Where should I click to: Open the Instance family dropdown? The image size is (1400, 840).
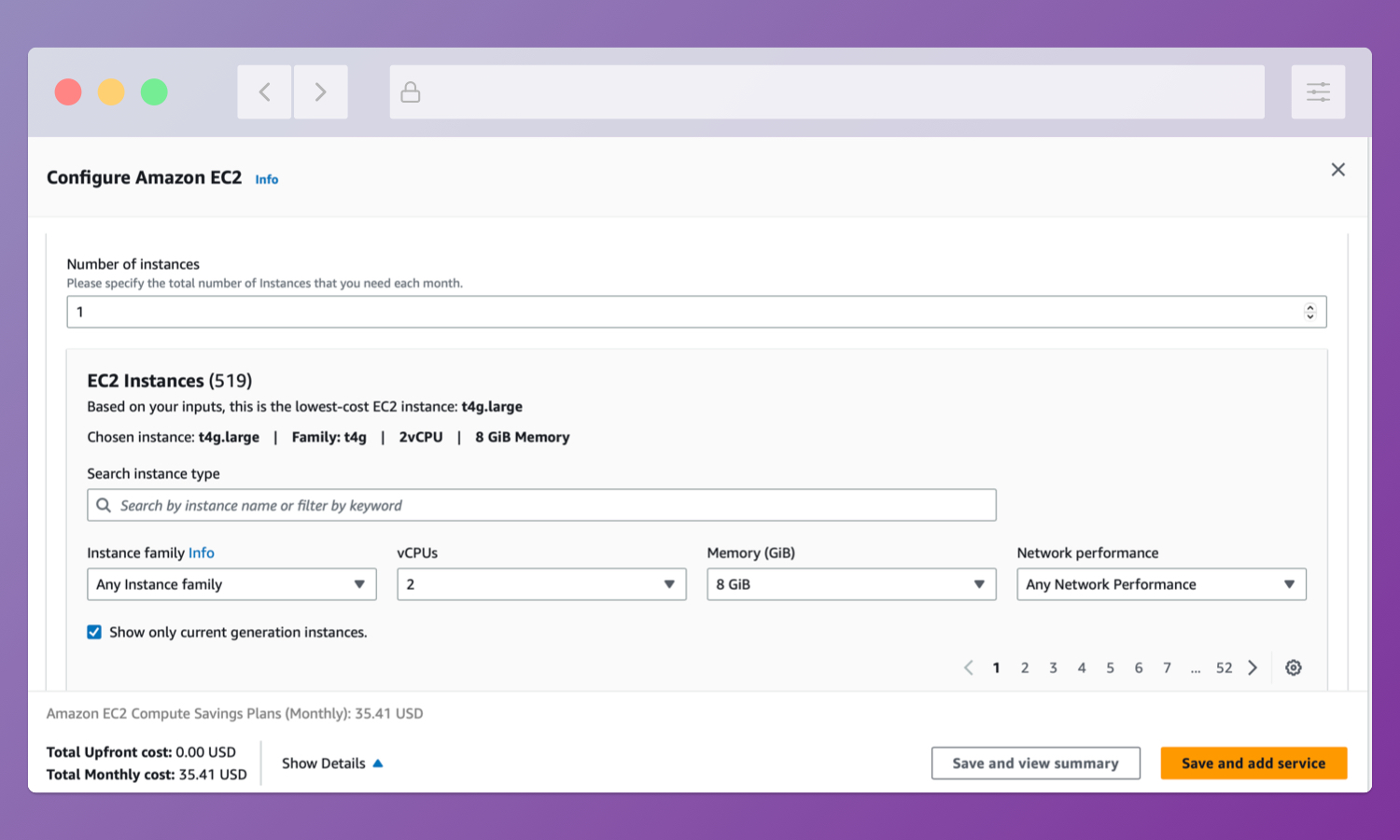point(231,584)
